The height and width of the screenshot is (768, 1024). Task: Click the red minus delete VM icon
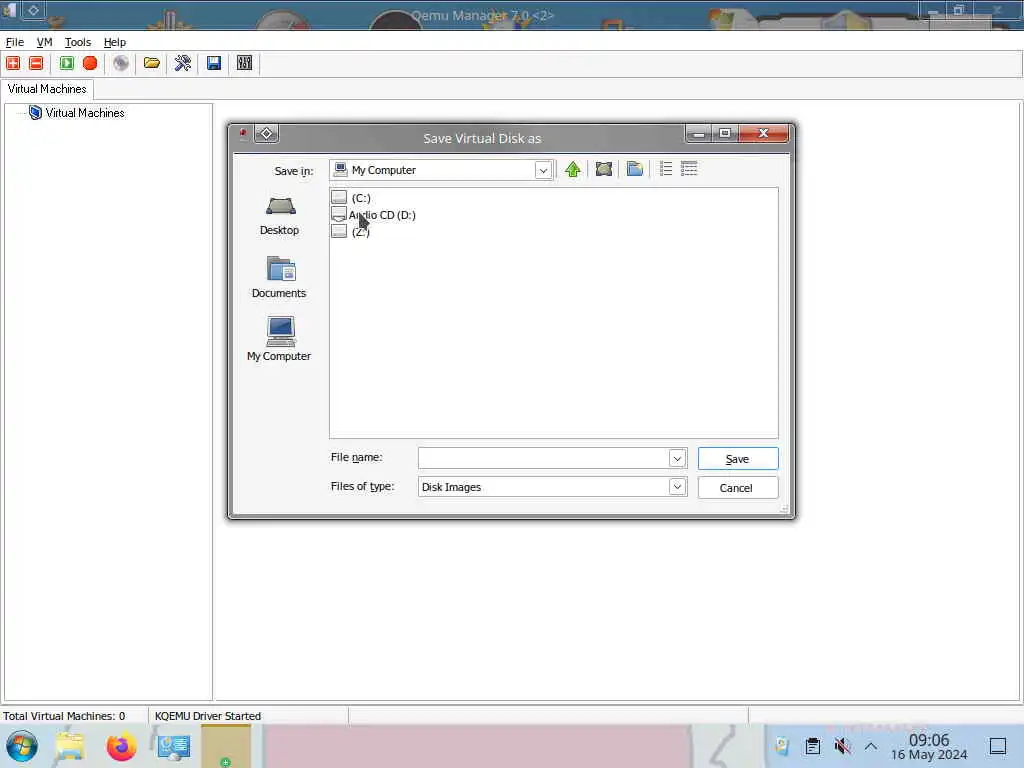(37, 63)
